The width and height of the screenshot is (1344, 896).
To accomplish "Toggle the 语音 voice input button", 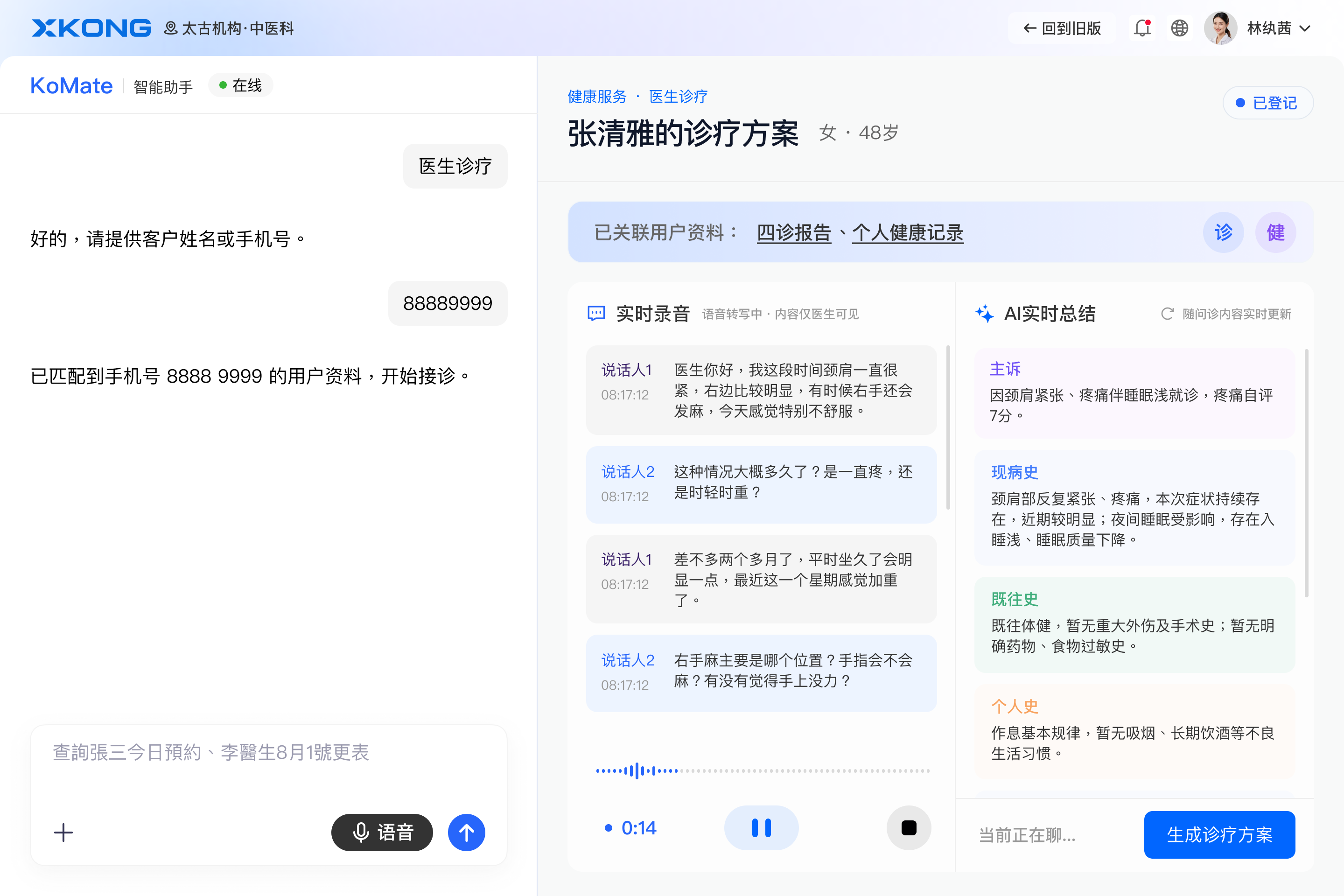I will tap(382, 833).
